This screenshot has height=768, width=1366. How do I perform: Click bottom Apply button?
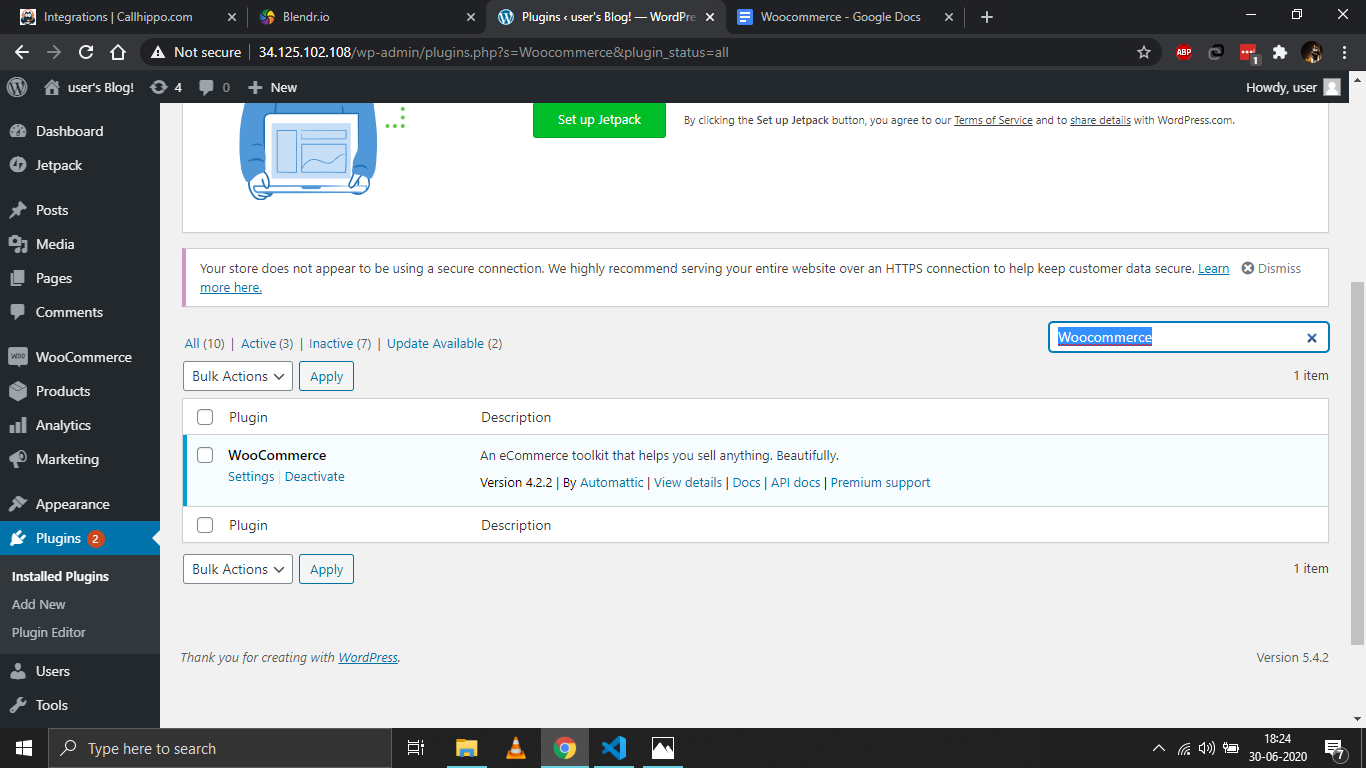[326, 569]
